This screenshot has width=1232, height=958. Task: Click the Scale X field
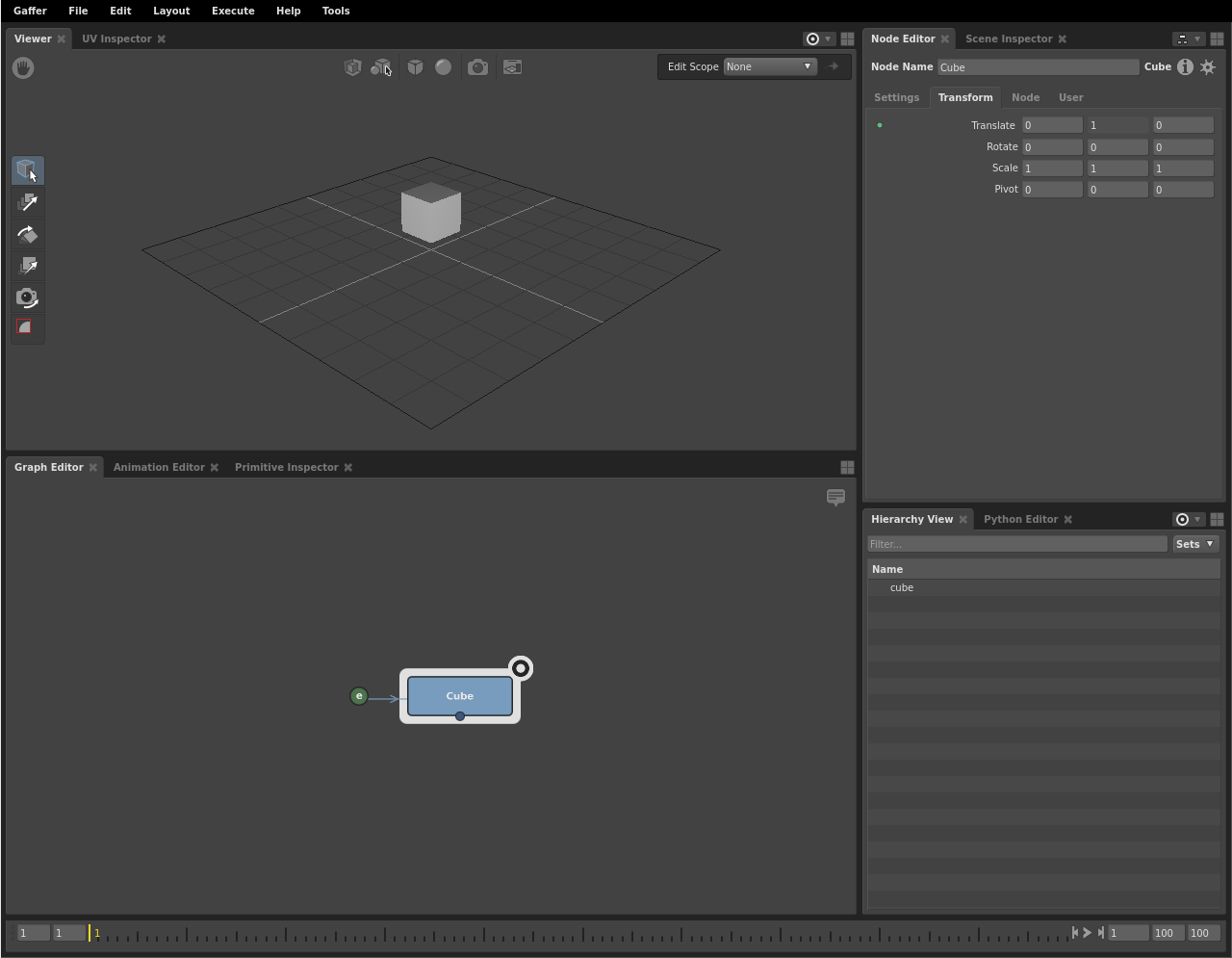pyautogui.click(x=1052, y=168)
